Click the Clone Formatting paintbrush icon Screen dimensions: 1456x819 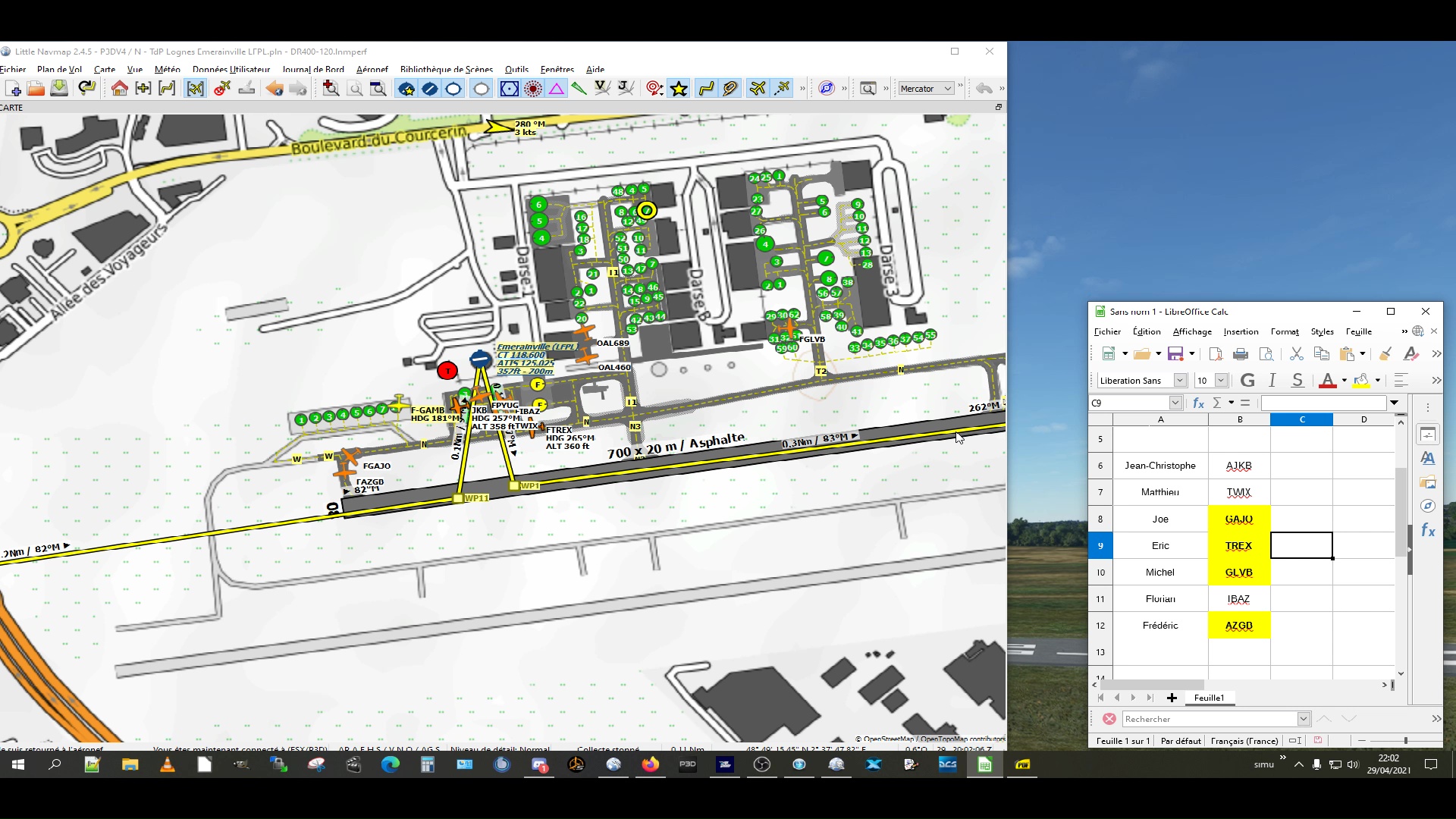coord(1385,354)
